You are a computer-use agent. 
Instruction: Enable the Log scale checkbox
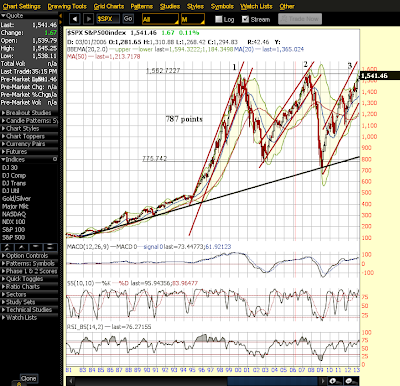point(219,19)
